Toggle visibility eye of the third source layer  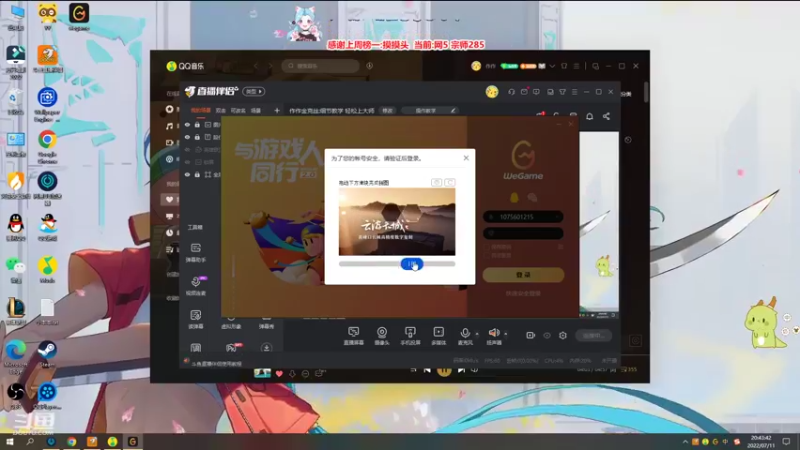187,149
